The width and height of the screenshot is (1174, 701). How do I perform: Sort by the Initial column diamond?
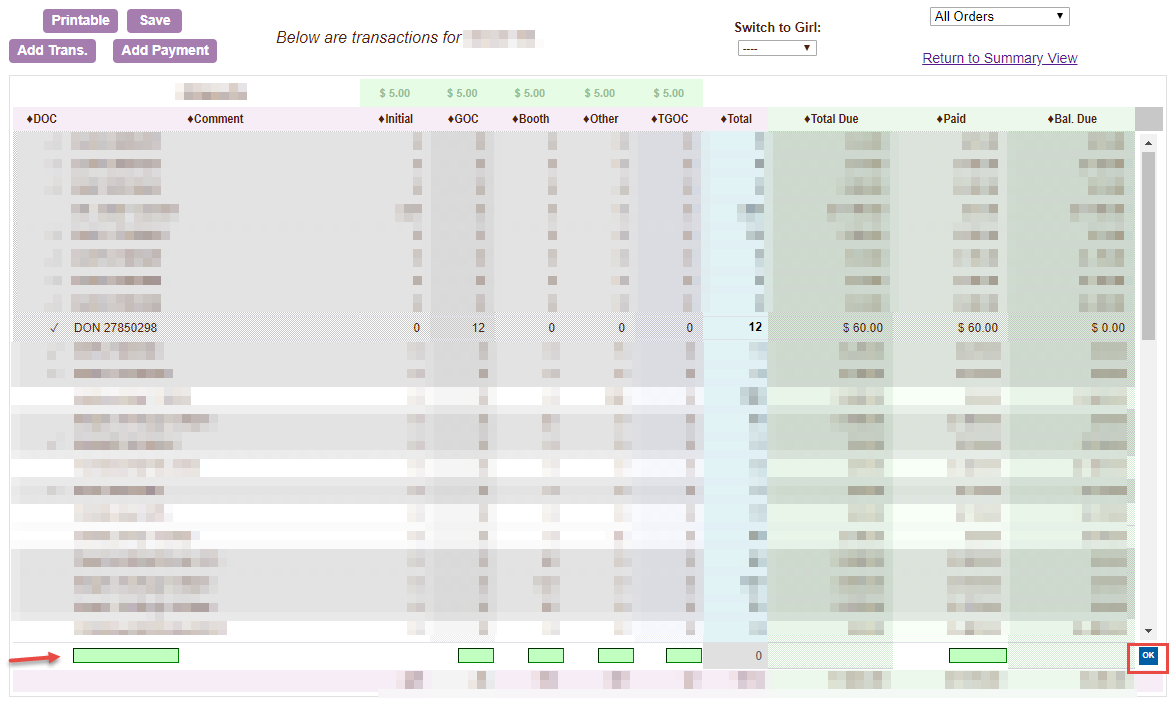(378, 118)
